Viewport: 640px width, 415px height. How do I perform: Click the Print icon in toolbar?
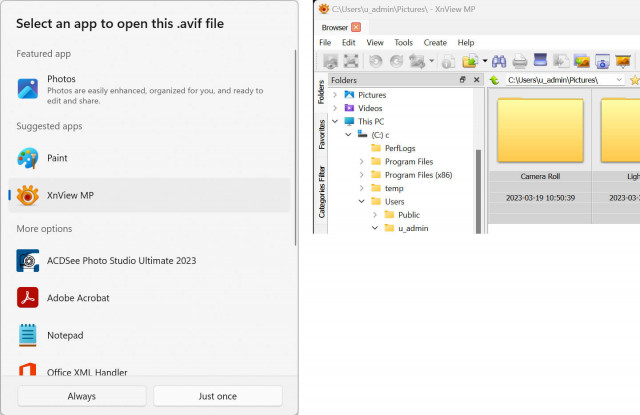tap(520, 61)
